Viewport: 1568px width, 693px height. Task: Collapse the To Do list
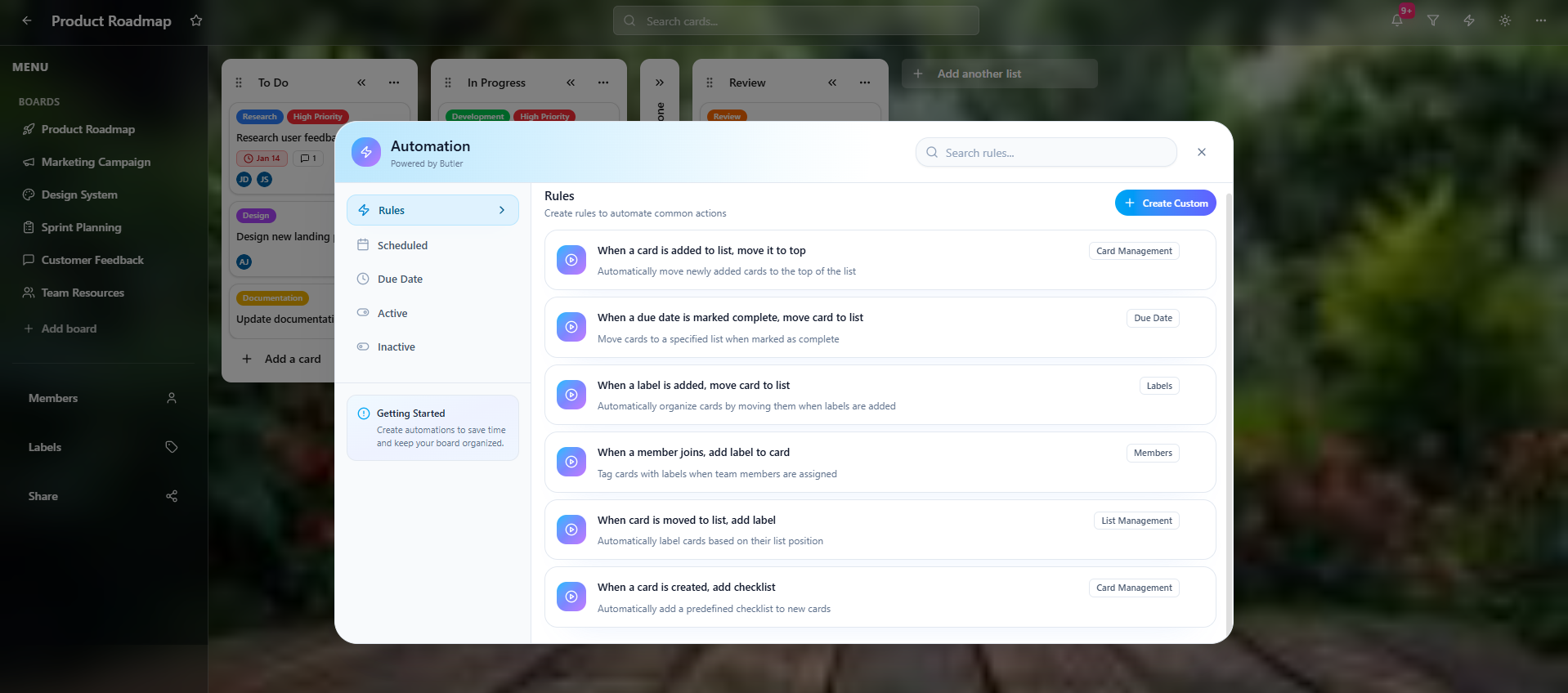click(x=361, y=83)
